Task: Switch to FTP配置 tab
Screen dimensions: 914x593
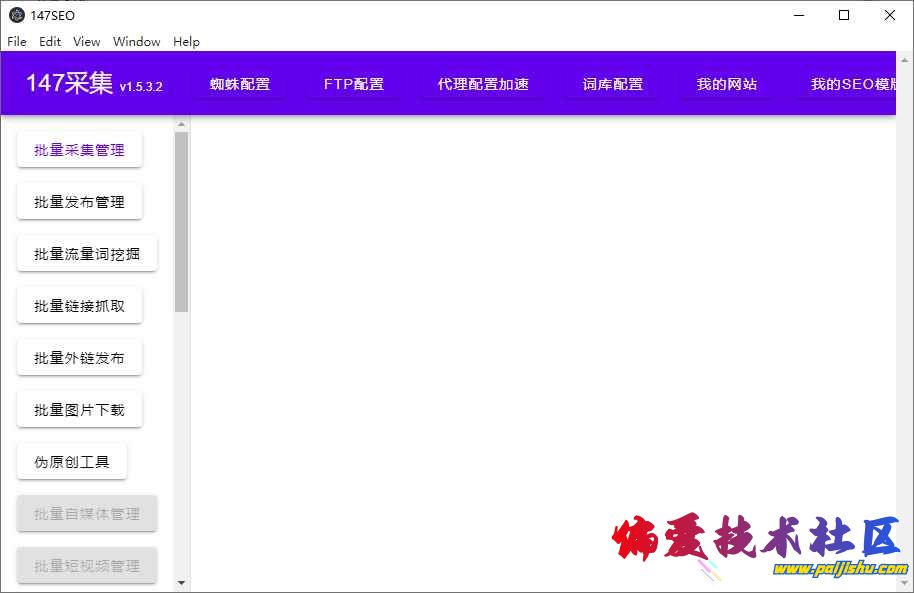Action: tap(354, 84)
